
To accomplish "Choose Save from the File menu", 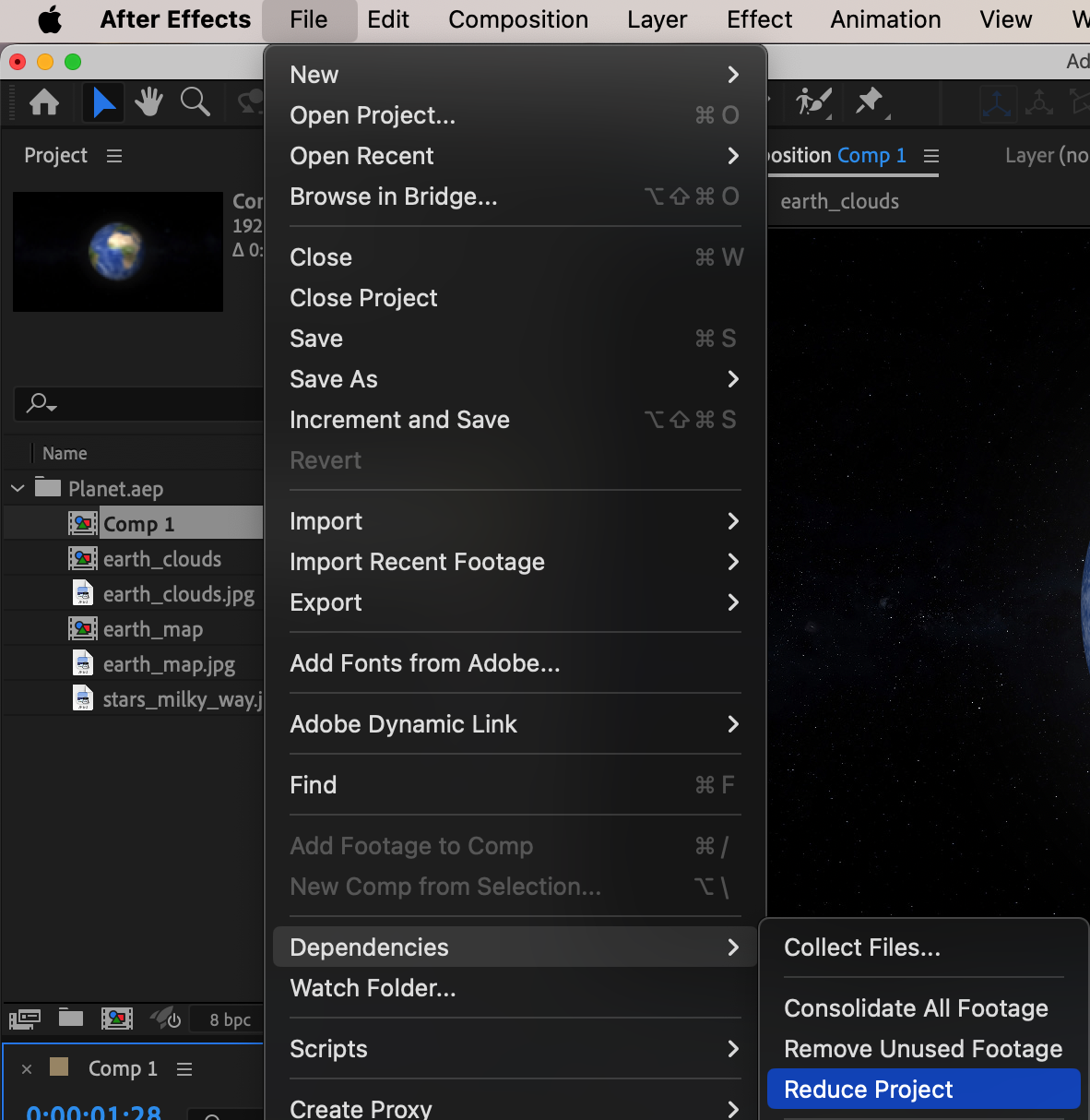I will click(x=515, y=339).
